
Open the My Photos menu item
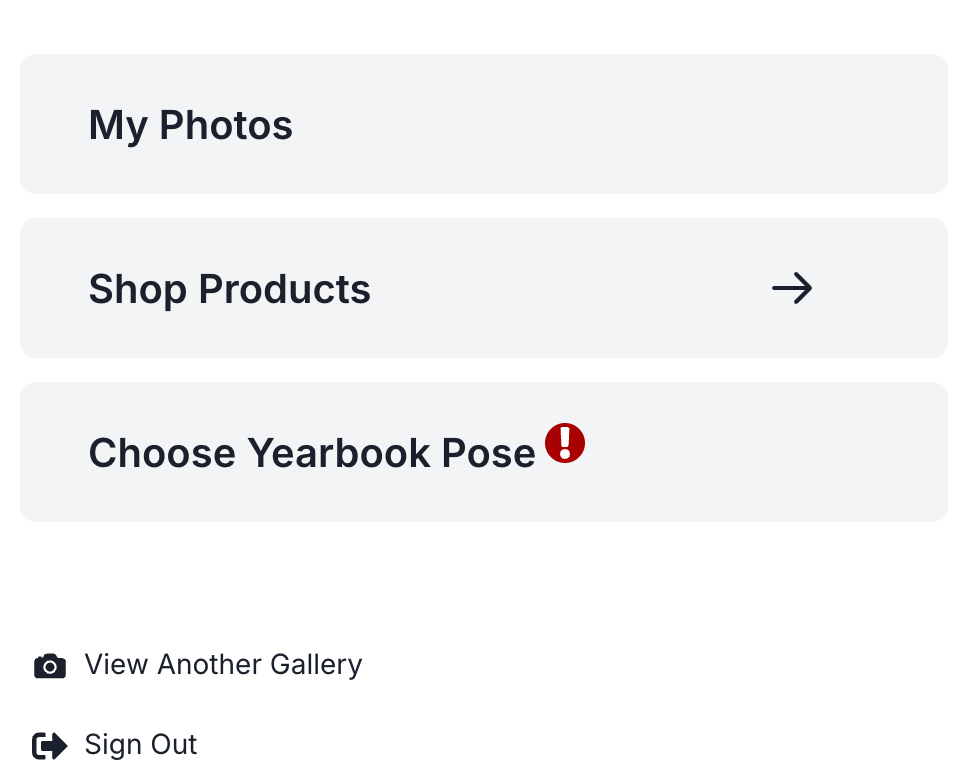coord(483,124)
